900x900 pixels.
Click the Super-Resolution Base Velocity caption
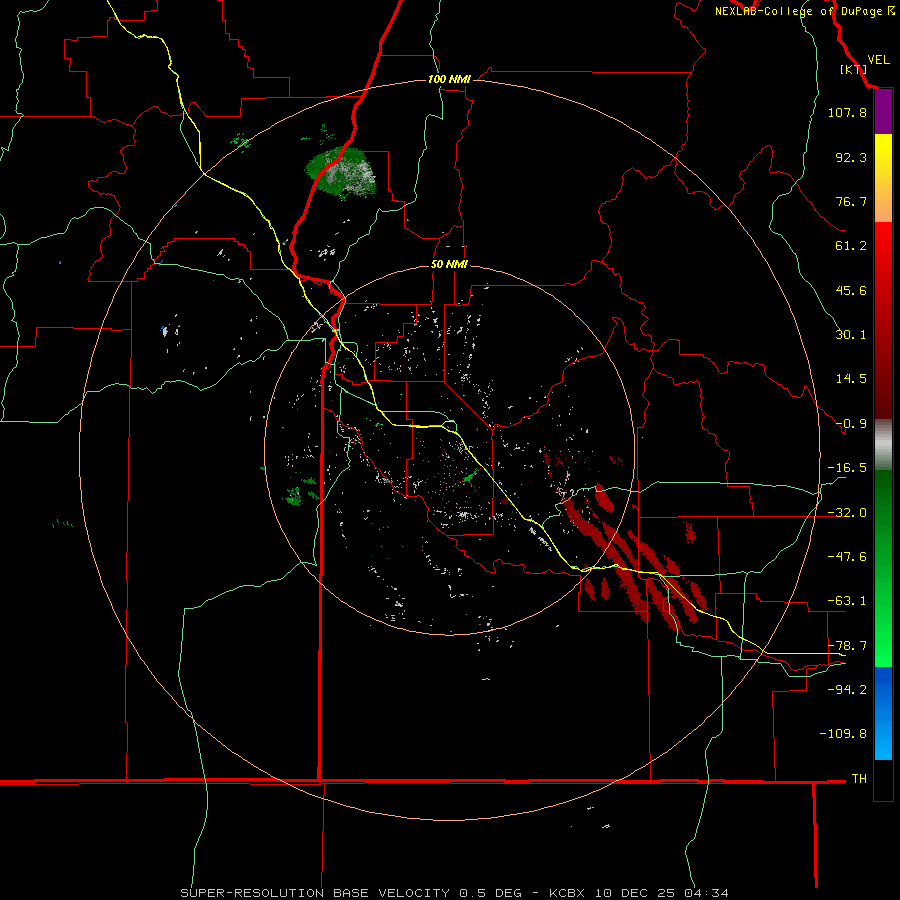tap(455, 893)
